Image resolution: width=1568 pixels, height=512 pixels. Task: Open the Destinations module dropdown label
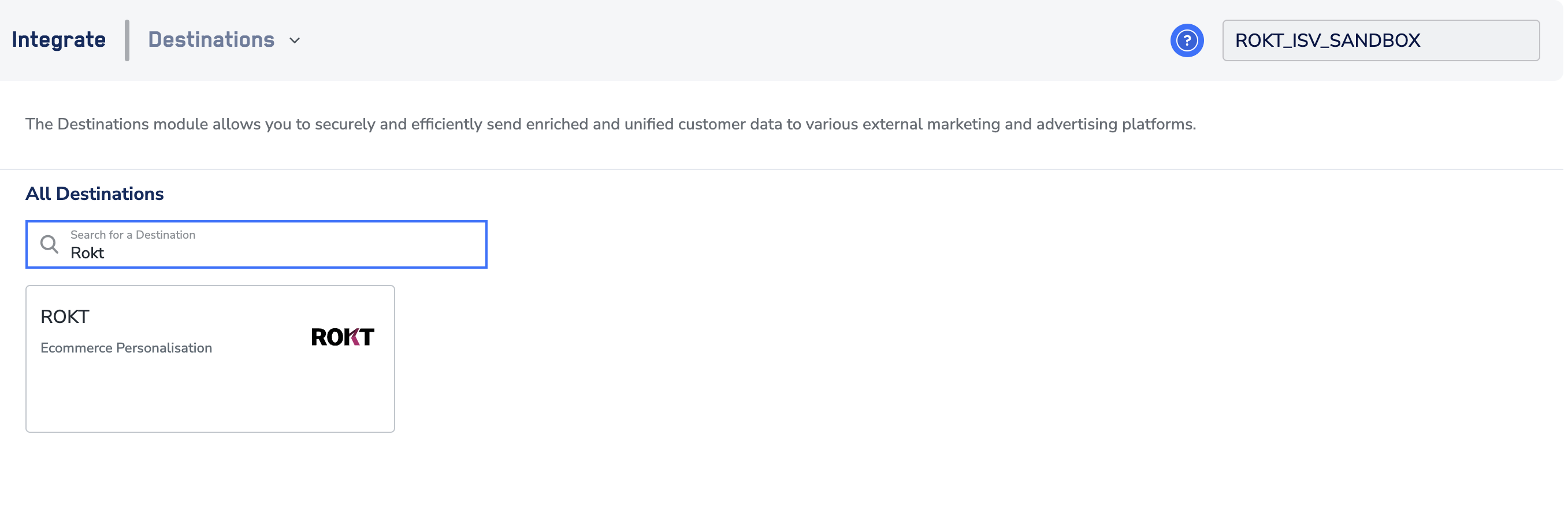point(211,40)
